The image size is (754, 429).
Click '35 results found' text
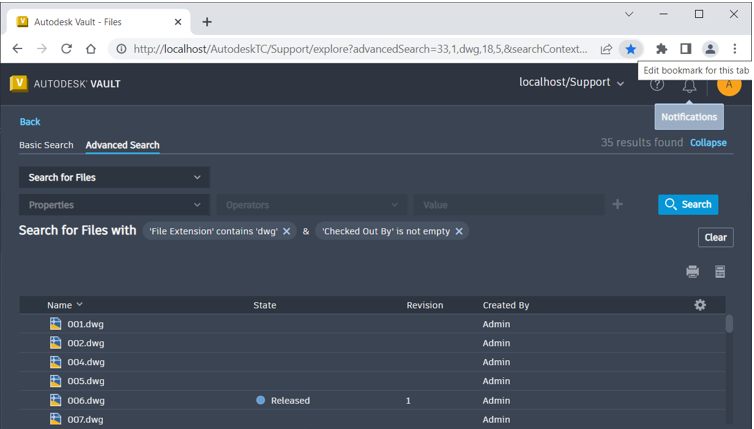[641, 142]
